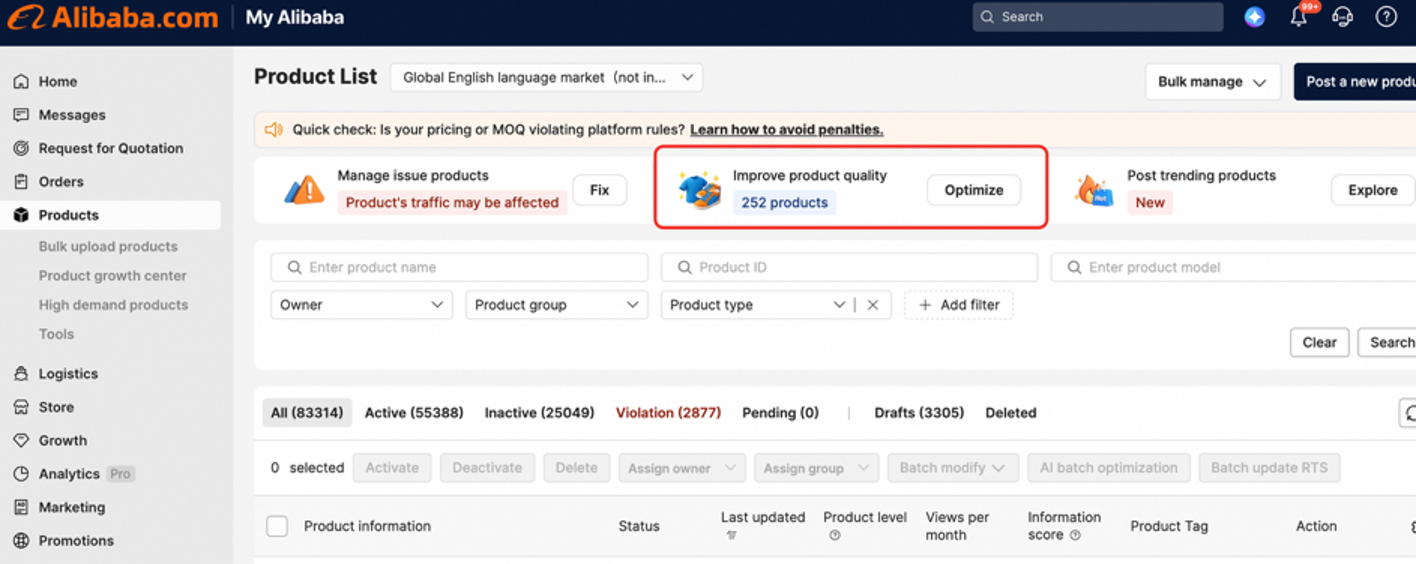1416x564 pixels.
Task: Focus the top Search field
Action: 1098,17
